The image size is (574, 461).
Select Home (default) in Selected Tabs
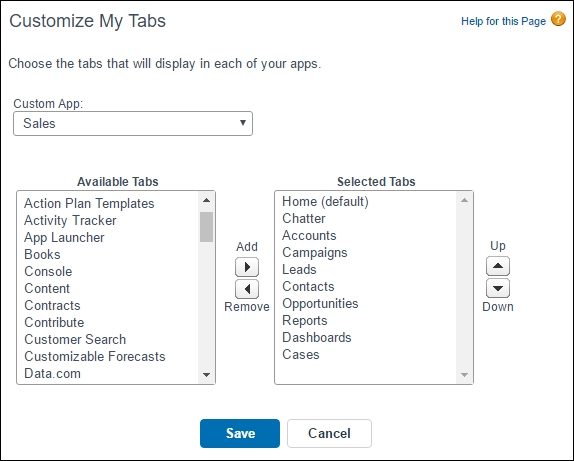point(325,201)
